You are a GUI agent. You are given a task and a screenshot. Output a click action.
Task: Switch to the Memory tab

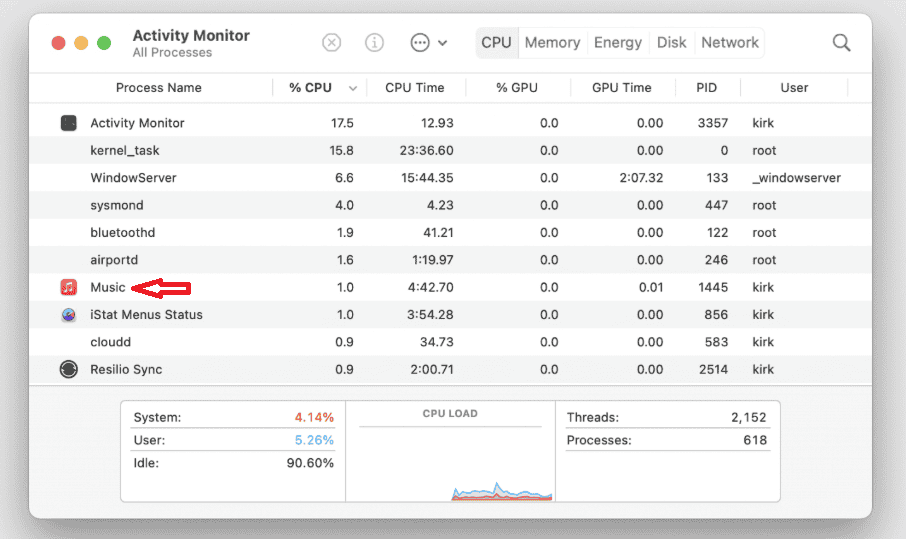coord(552,43)
